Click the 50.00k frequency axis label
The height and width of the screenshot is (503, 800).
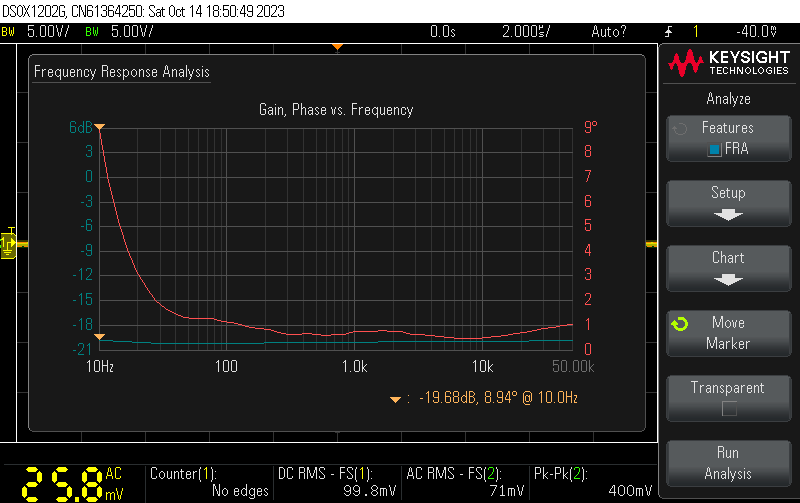pos(573,366)
